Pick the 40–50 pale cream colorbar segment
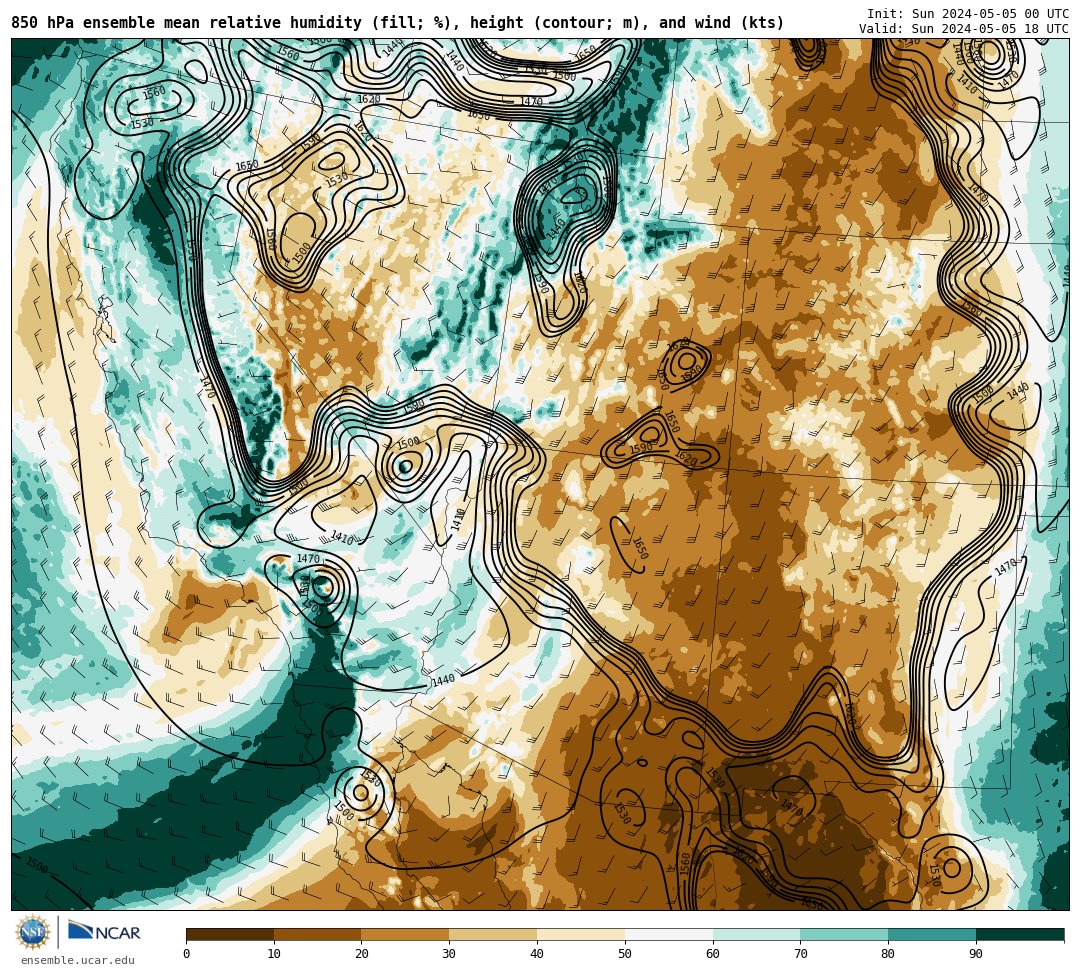The image size is (1080, 973). point(581,934)
